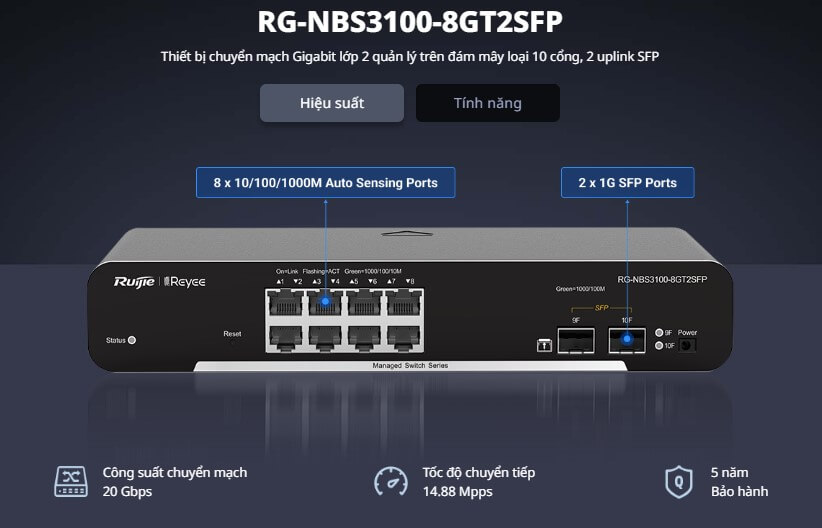Screen dimensions: 822x528
Task: Click the 8 x 10/100/1000M Auto Sensing Ports label
Action: (x=326, y=182)
